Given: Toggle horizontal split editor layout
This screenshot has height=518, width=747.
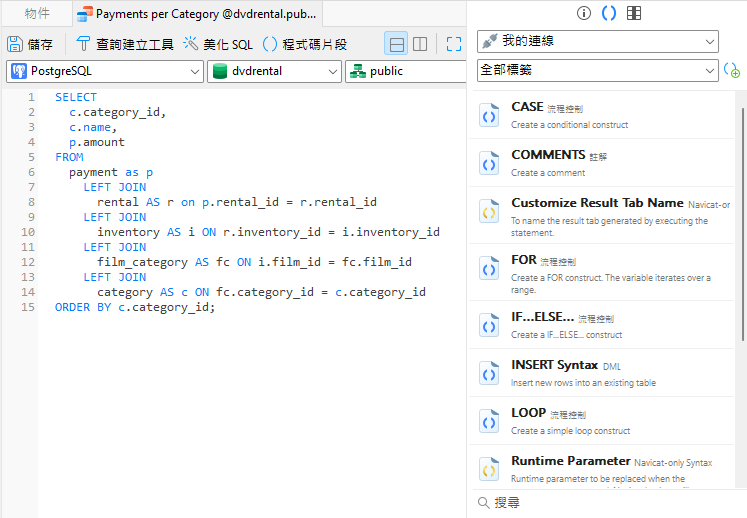Looking at the screenshot, I should pos(396,44).
